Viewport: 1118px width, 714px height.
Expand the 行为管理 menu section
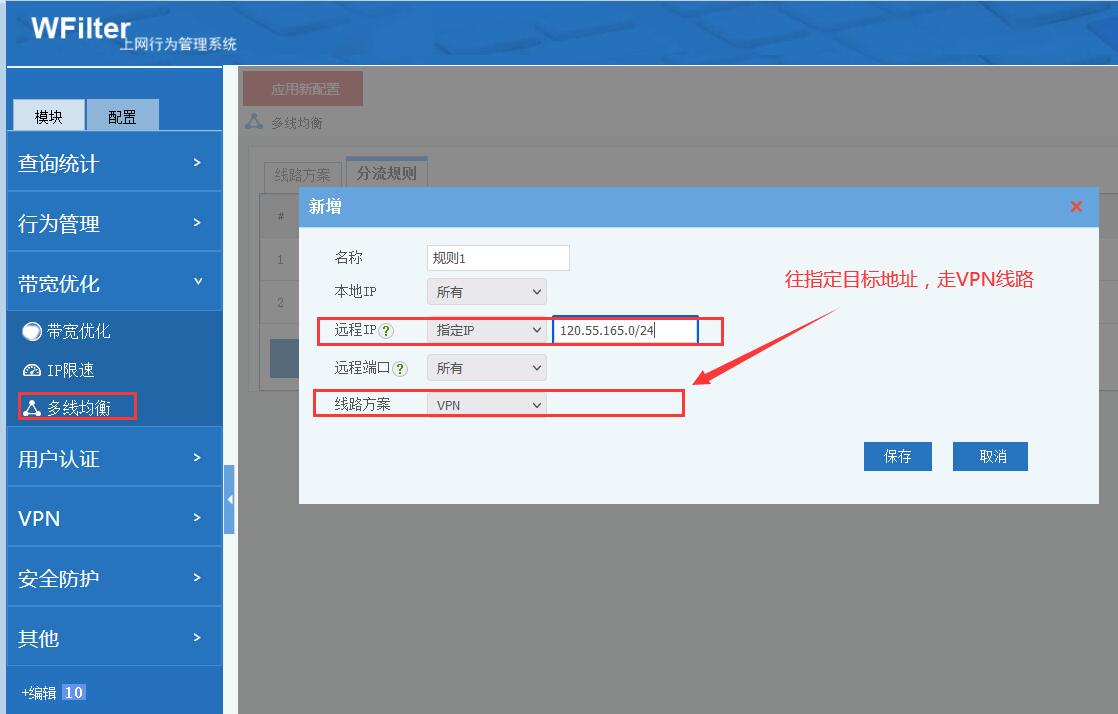click(x=114, y=223)
